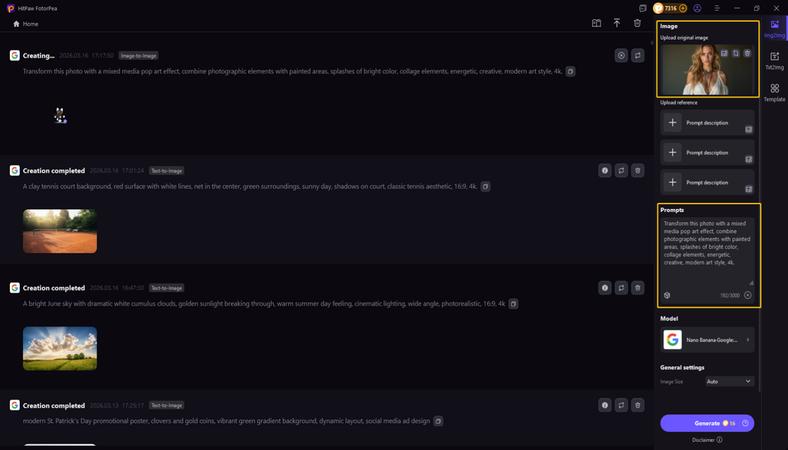The height and width of the screenshot is (450, 788).
Task: Stop the currently creating task
Action: point(621,56)
